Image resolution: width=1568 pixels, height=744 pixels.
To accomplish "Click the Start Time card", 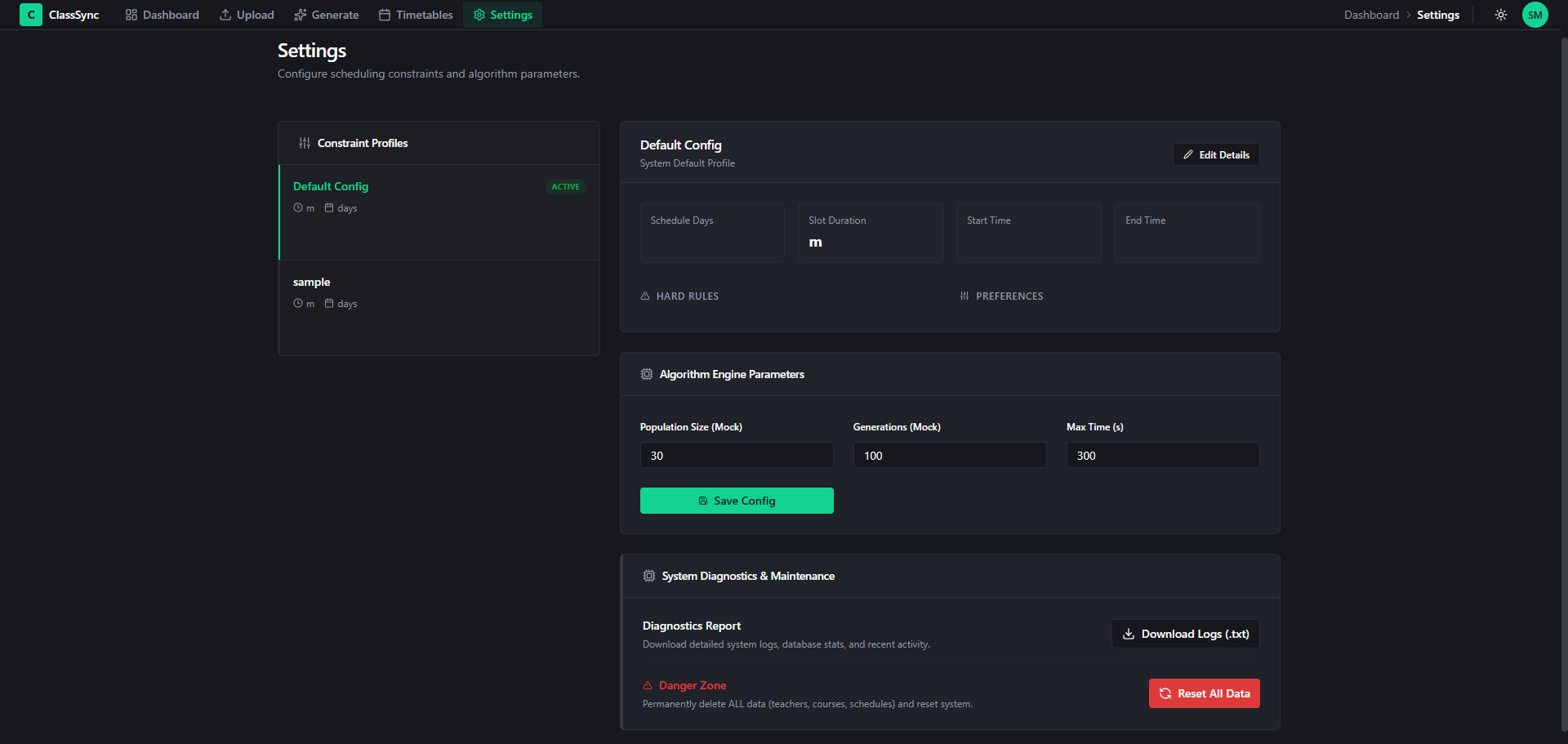I will coord(1029,233).
